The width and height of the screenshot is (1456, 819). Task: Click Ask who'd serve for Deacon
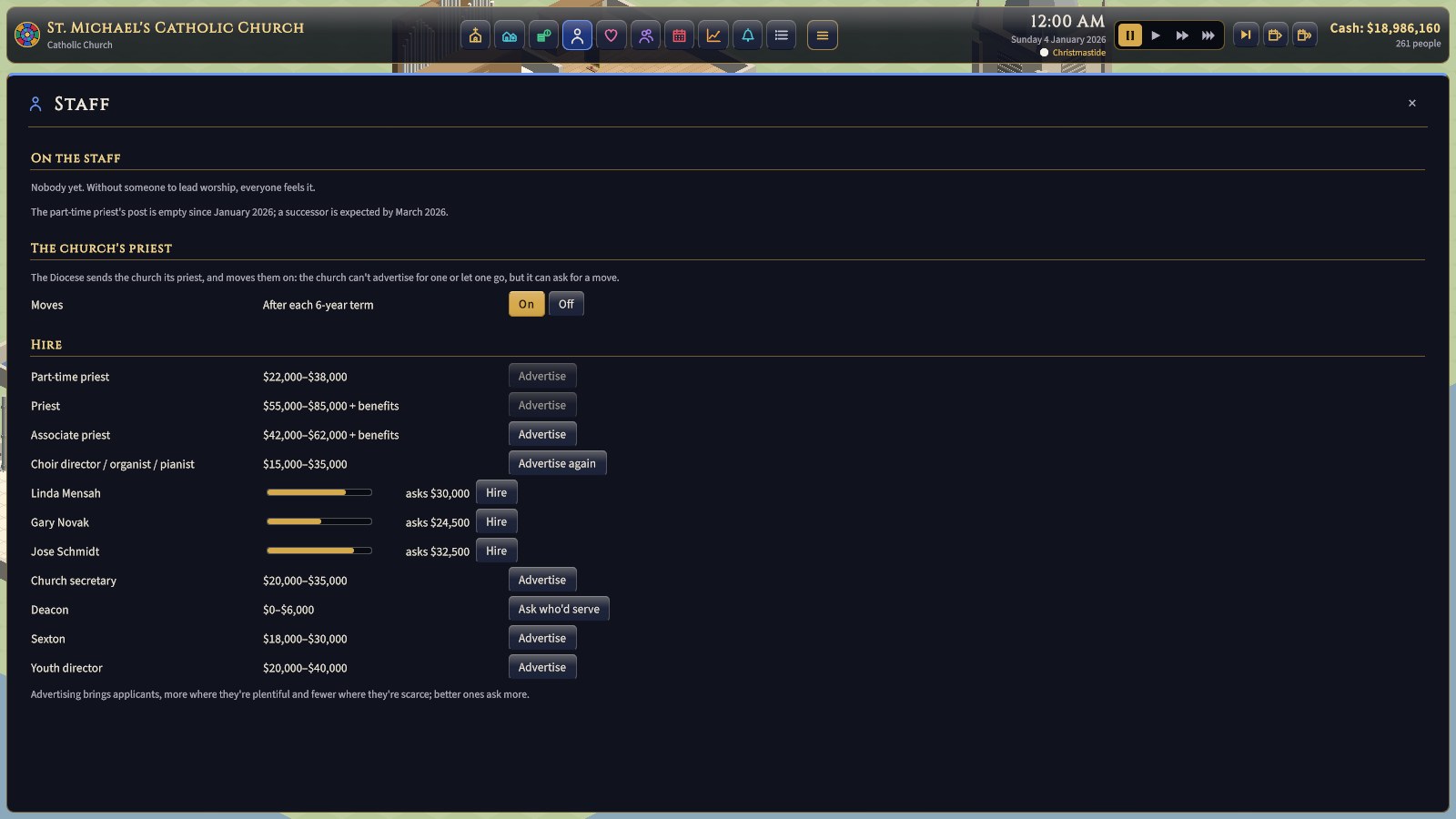pyautogui.click(x=559, y=609)
